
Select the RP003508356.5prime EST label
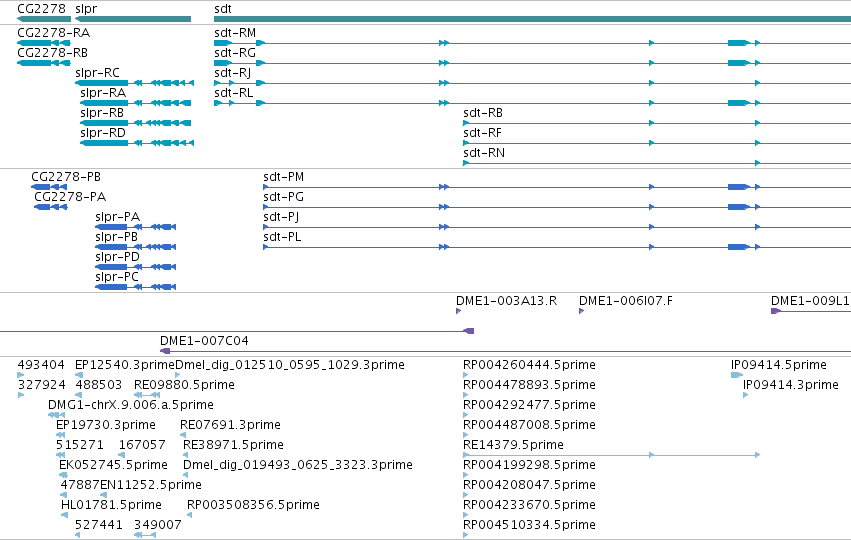click(x=253, y=505)
